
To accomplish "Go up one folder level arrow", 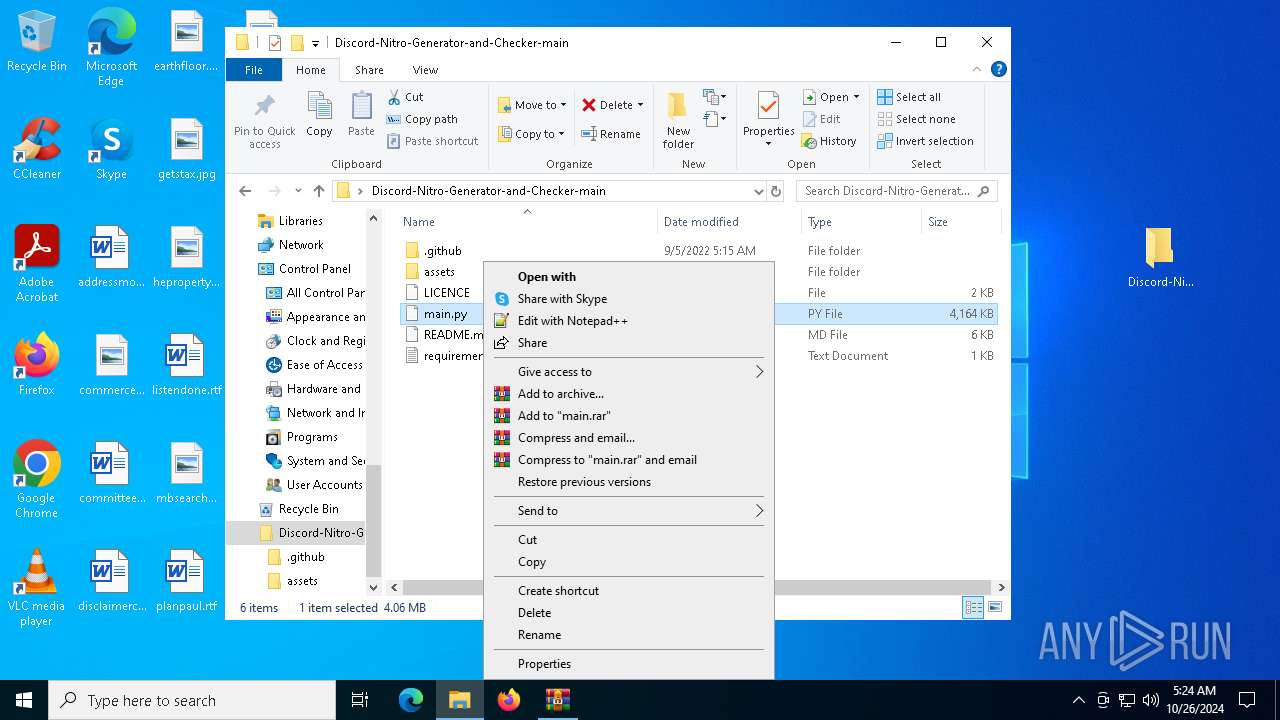I will click(x=319, y=191).
